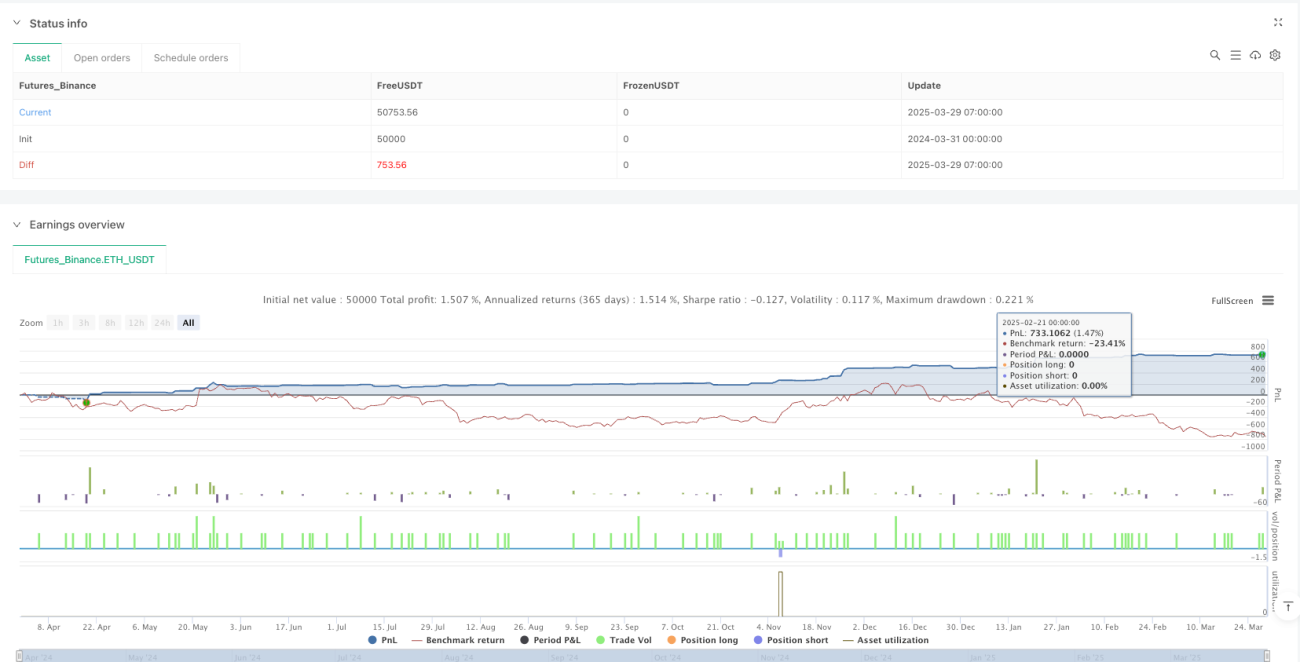1300x662 pixels.
Task: Toggle Benchmark return series in the legend
Action: click(x=458, y=640)
